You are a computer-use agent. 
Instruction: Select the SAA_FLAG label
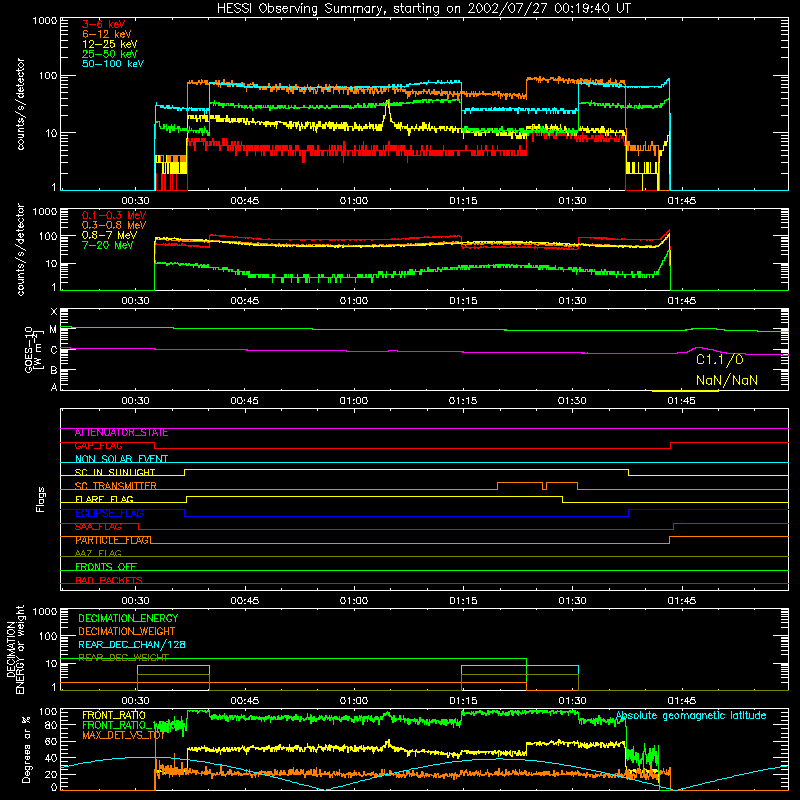tap(98, 527)
